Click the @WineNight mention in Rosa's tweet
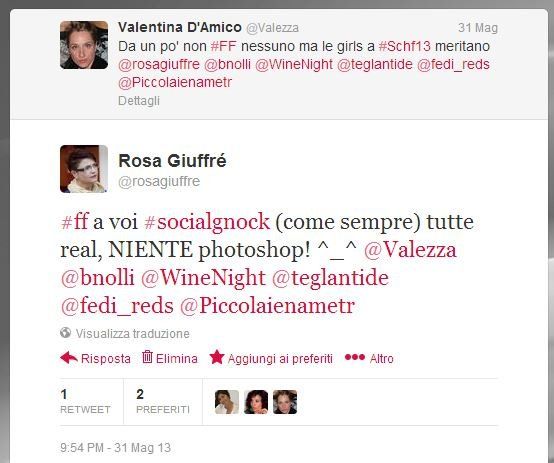Screen dimensions: 554x463 (x=203, y=278)
